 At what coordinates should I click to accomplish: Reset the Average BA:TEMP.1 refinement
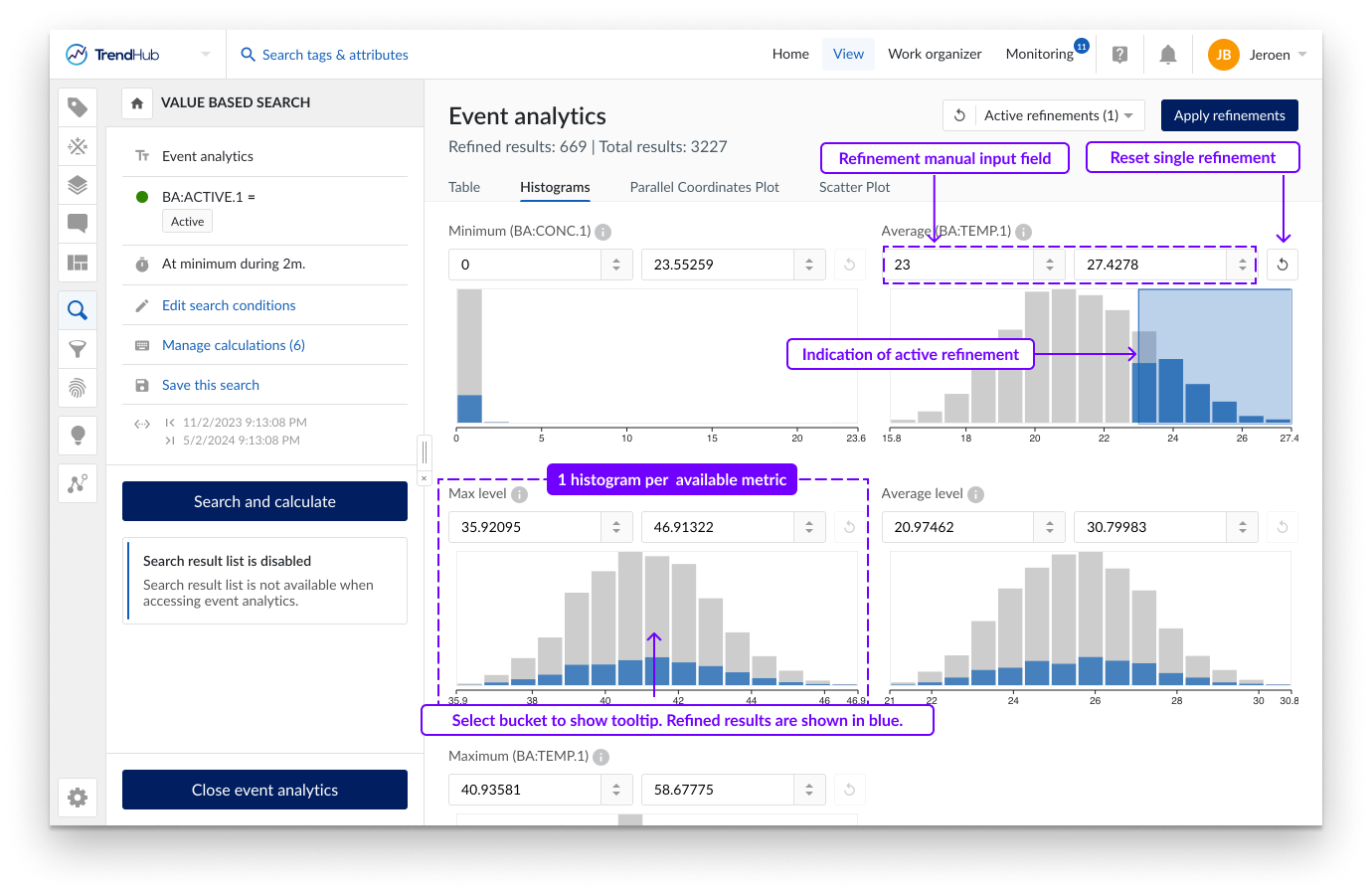[x=1283, y=265]
